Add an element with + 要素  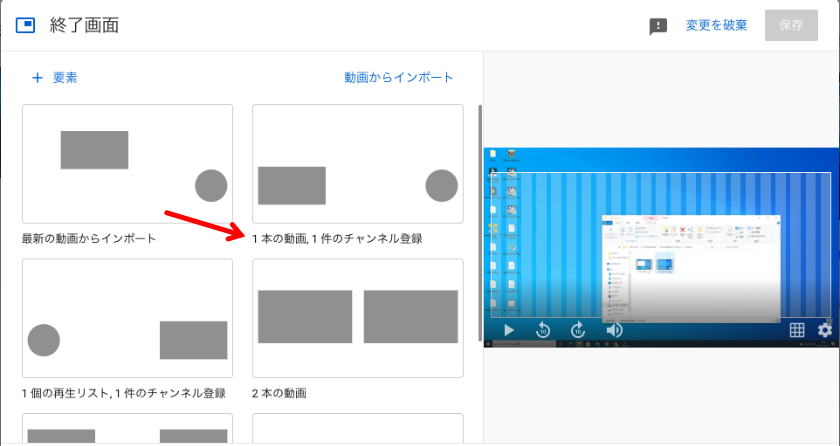54,78
